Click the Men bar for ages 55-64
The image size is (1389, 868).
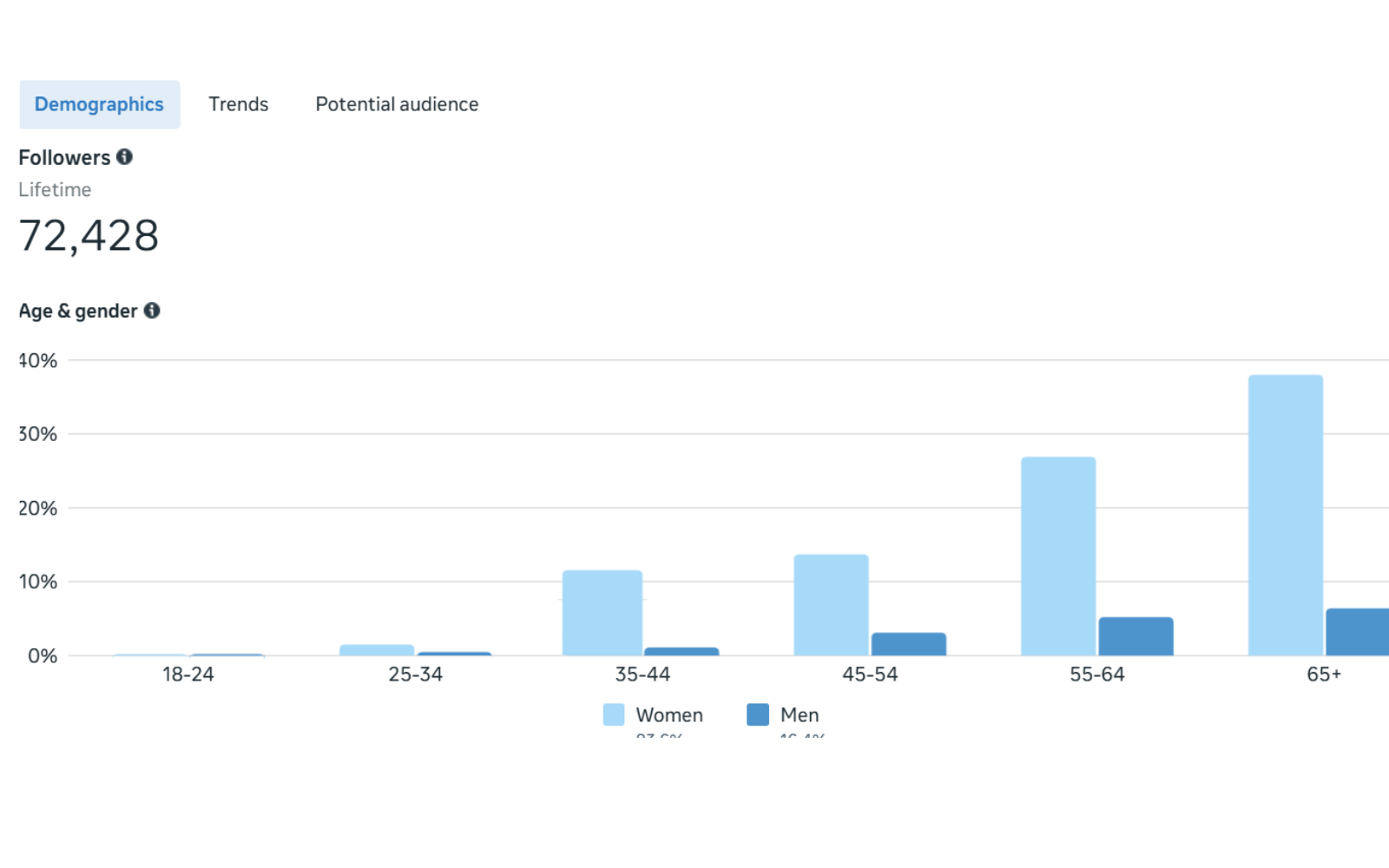click(x=1136, y=636)
